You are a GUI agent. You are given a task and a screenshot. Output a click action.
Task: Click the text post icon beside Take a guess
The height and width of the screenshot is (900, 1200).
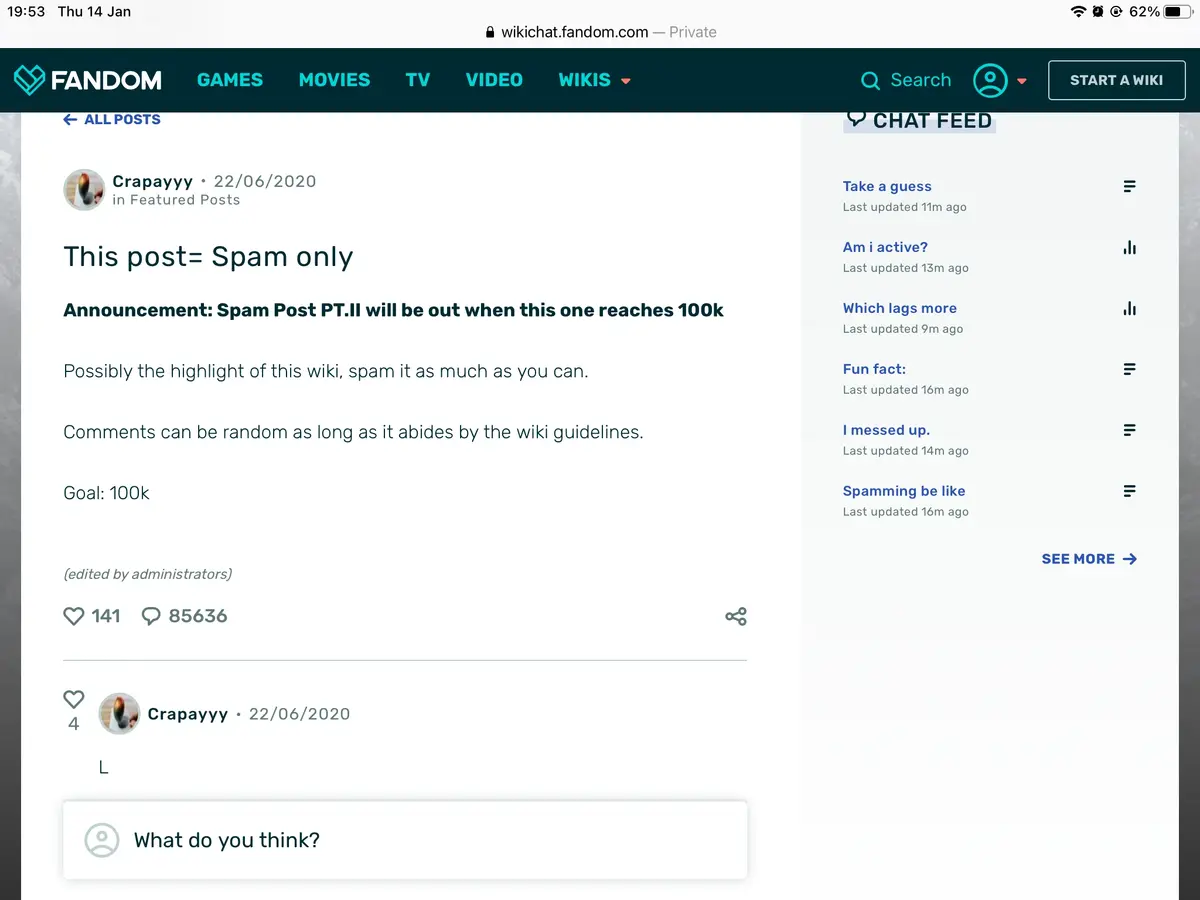[1129, 186]
